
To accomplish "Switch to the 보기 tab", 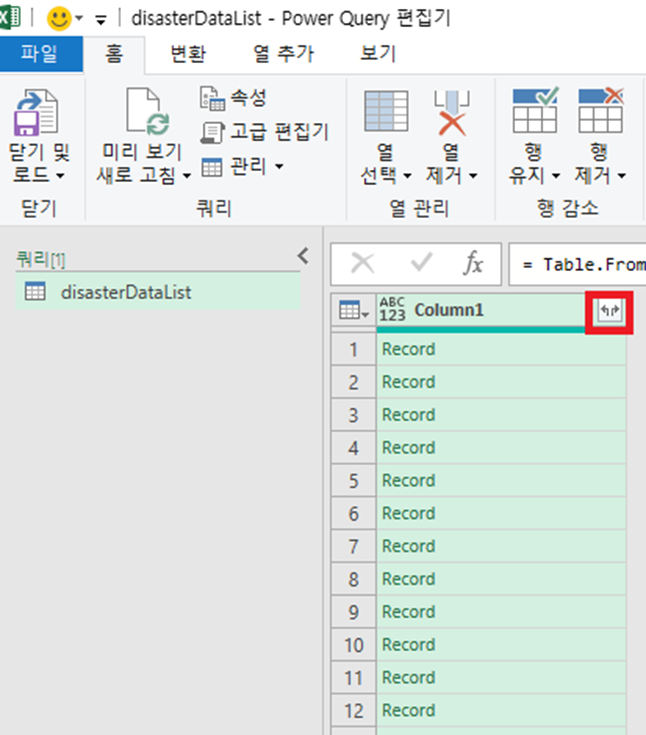I will point(378,53).
